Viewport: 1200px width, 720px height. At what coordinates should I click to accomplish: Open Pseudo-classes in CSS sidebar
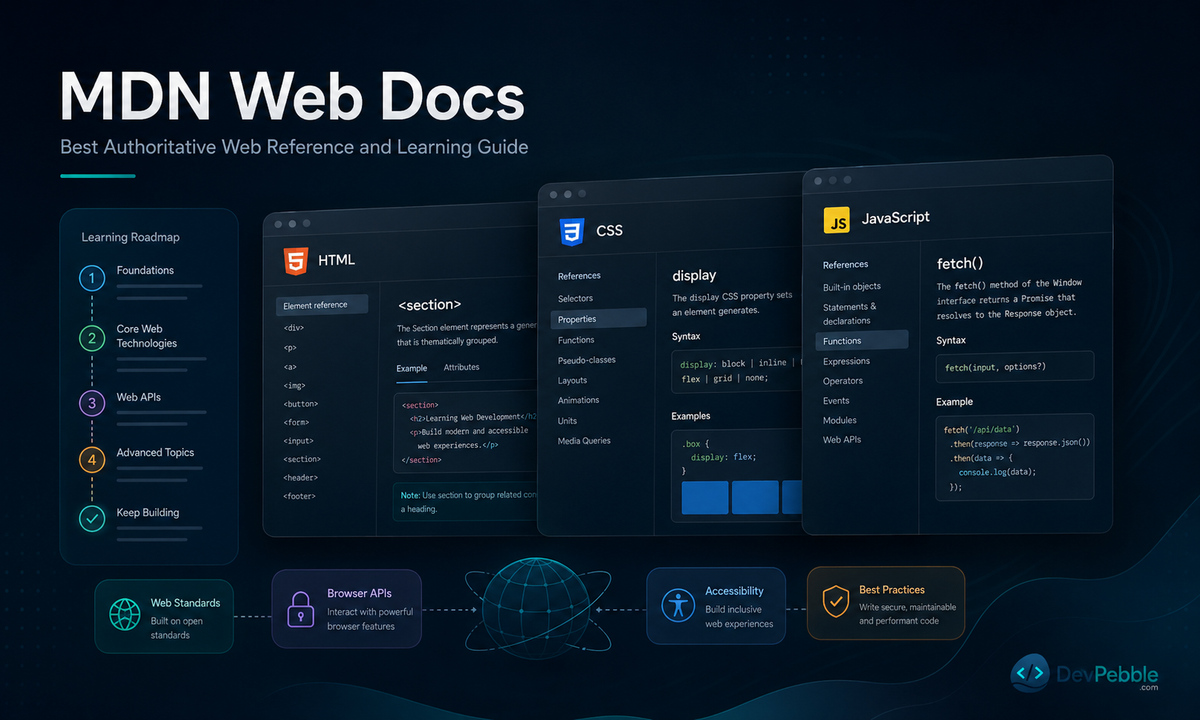(587, 360)
